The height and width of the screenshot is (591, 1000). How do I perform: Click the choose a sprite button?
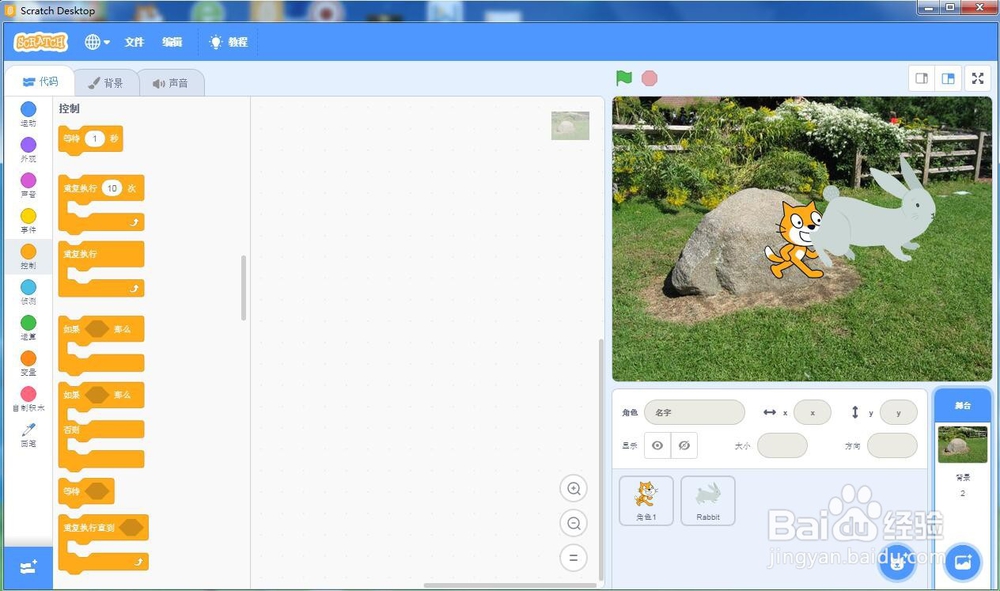pos(897,562)
